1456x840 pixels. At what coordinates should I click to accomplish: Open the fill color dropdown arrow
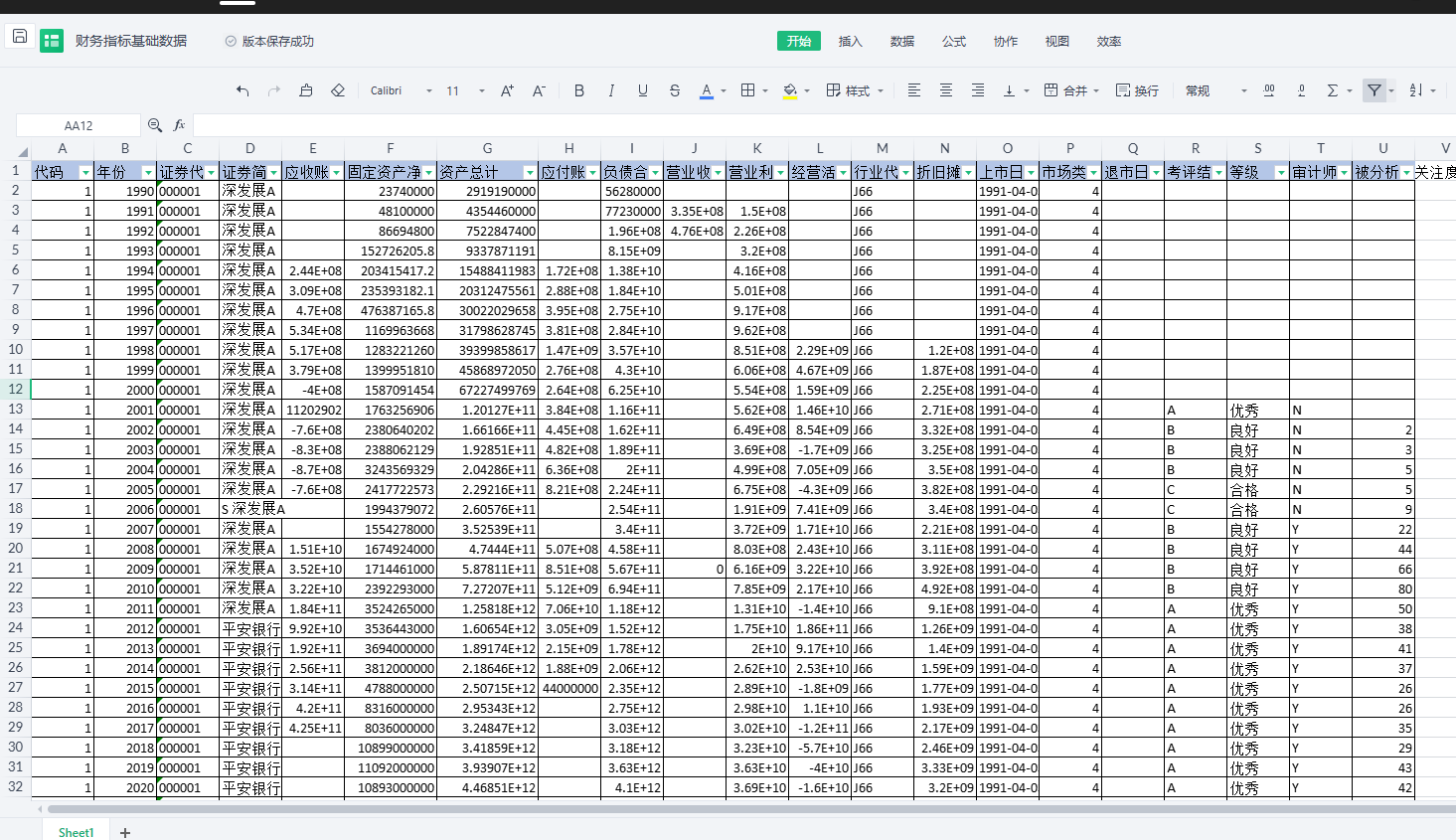807,91
